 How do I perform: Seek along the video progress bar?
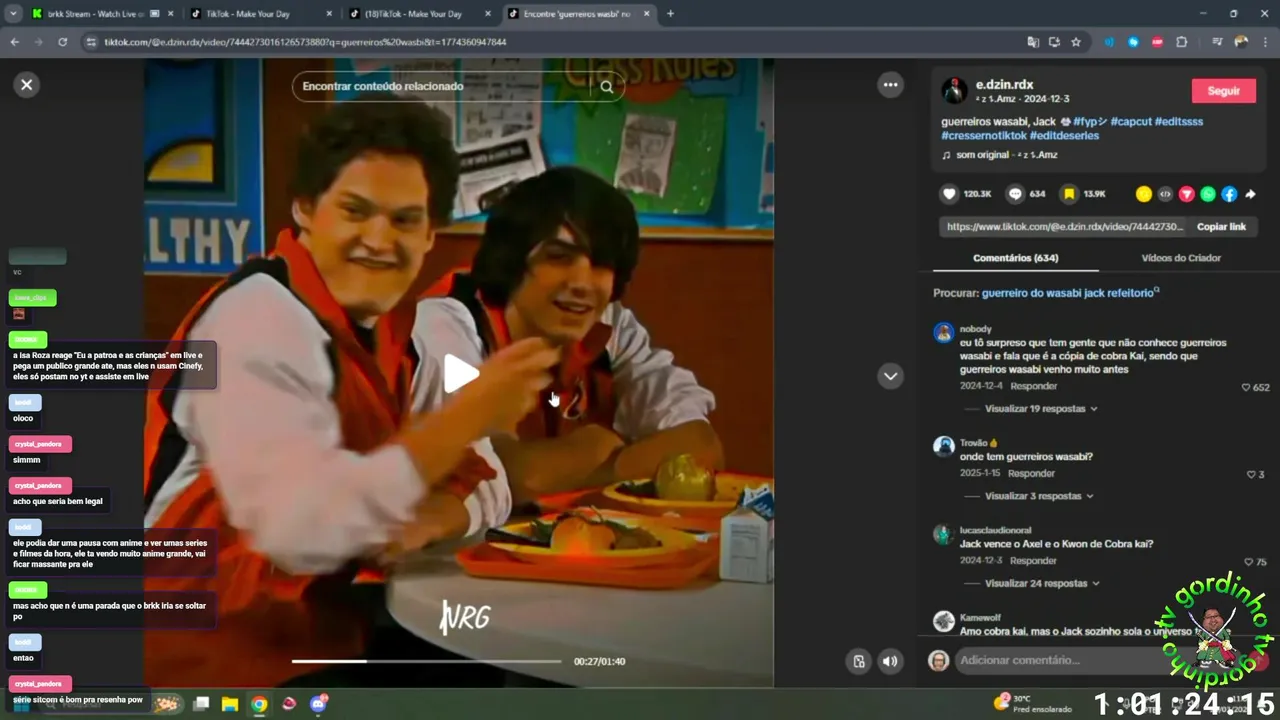(426, 661)
